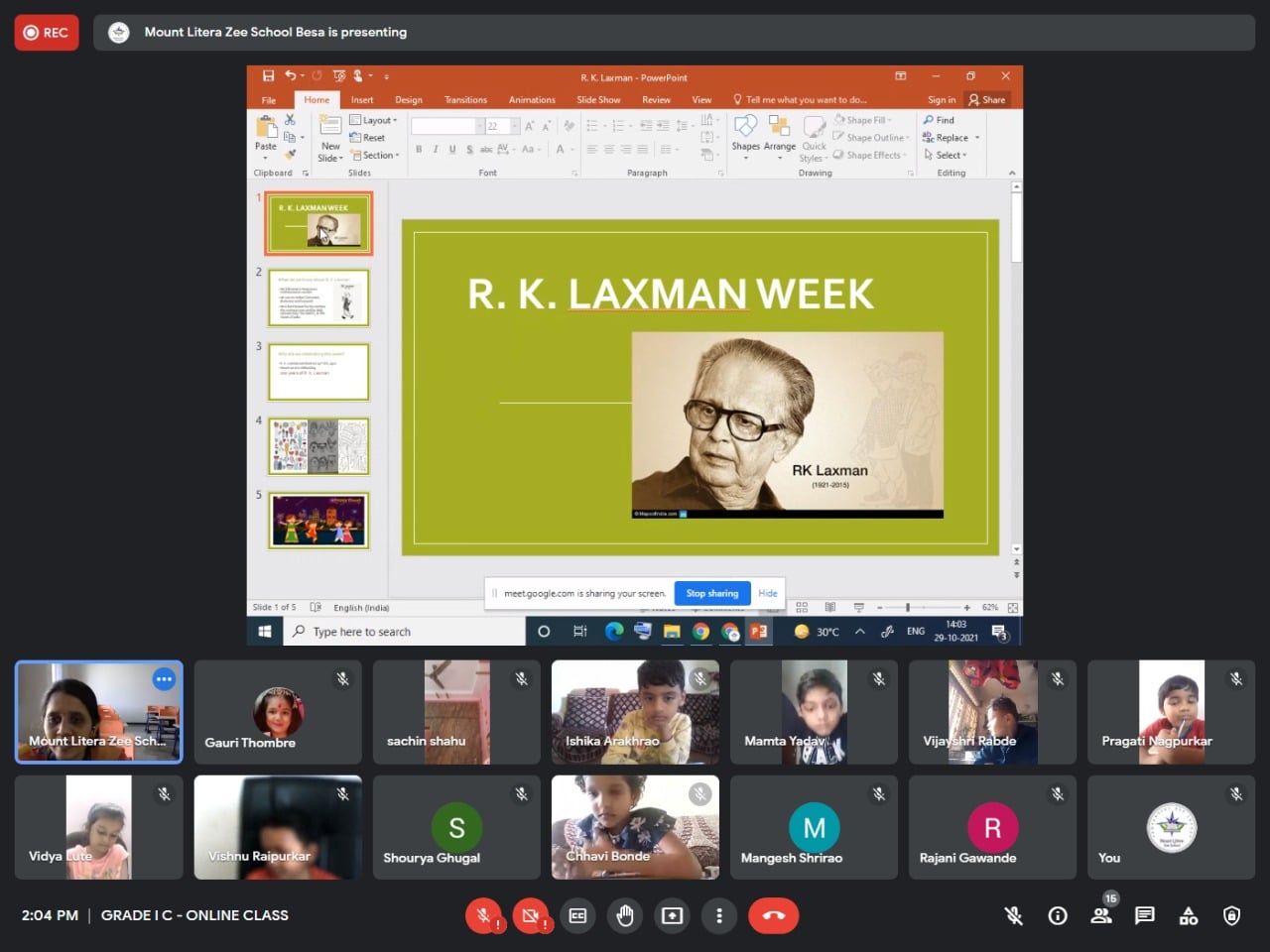Open Windows notification center icon

tap(1000, 633)
